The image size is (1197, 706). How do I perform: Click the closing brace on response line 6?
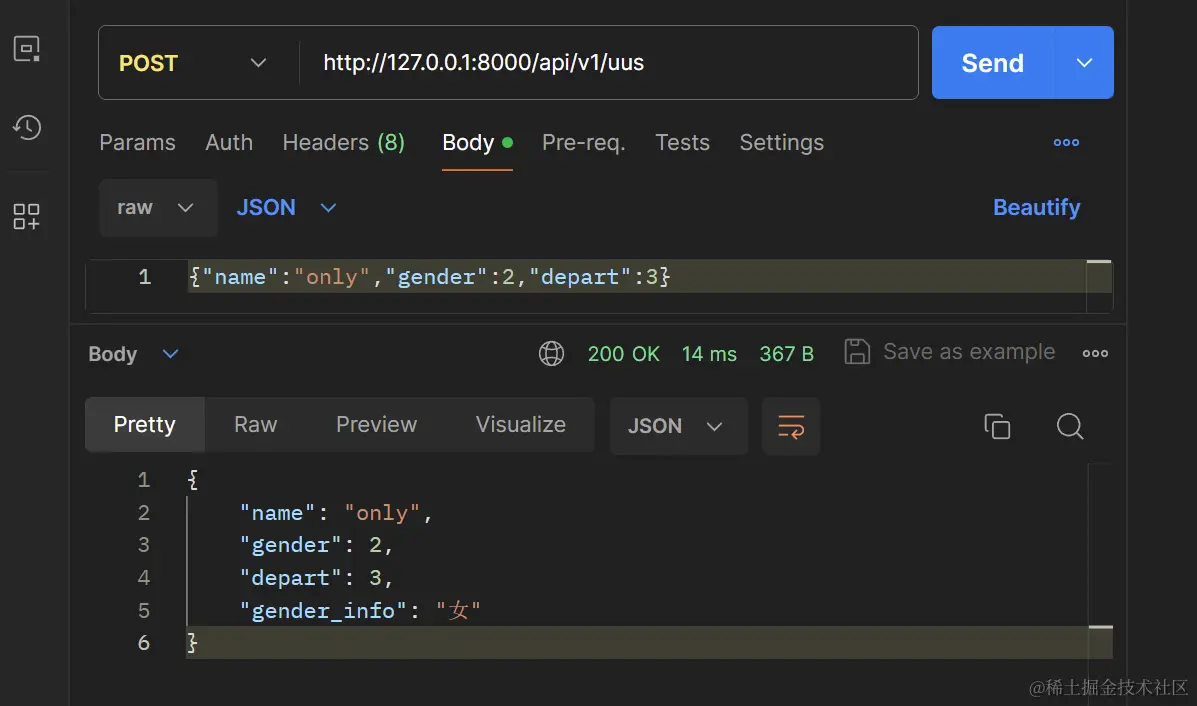(192, 643)
